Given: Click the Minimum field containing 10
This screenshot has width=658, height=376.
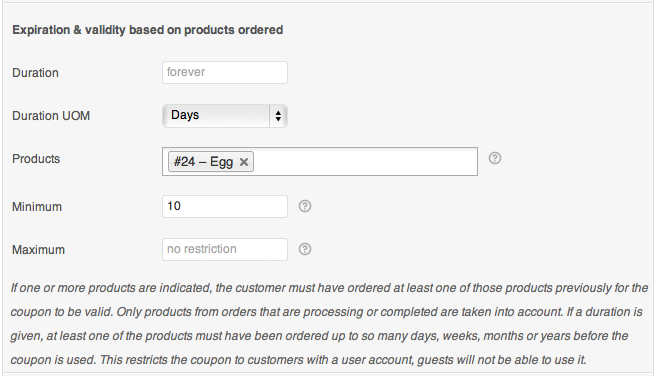Looking at the screenshot, I should tap(225, 206).
